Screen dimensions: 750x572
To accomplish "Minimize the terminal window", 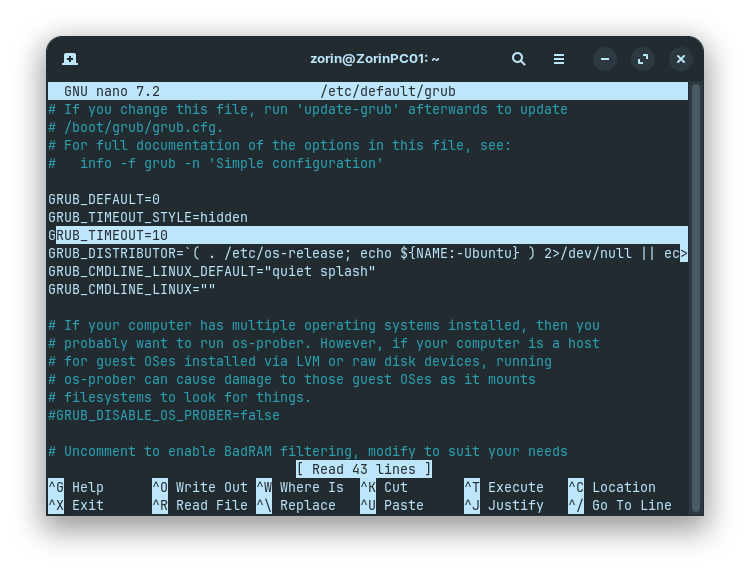I will 605,59.
